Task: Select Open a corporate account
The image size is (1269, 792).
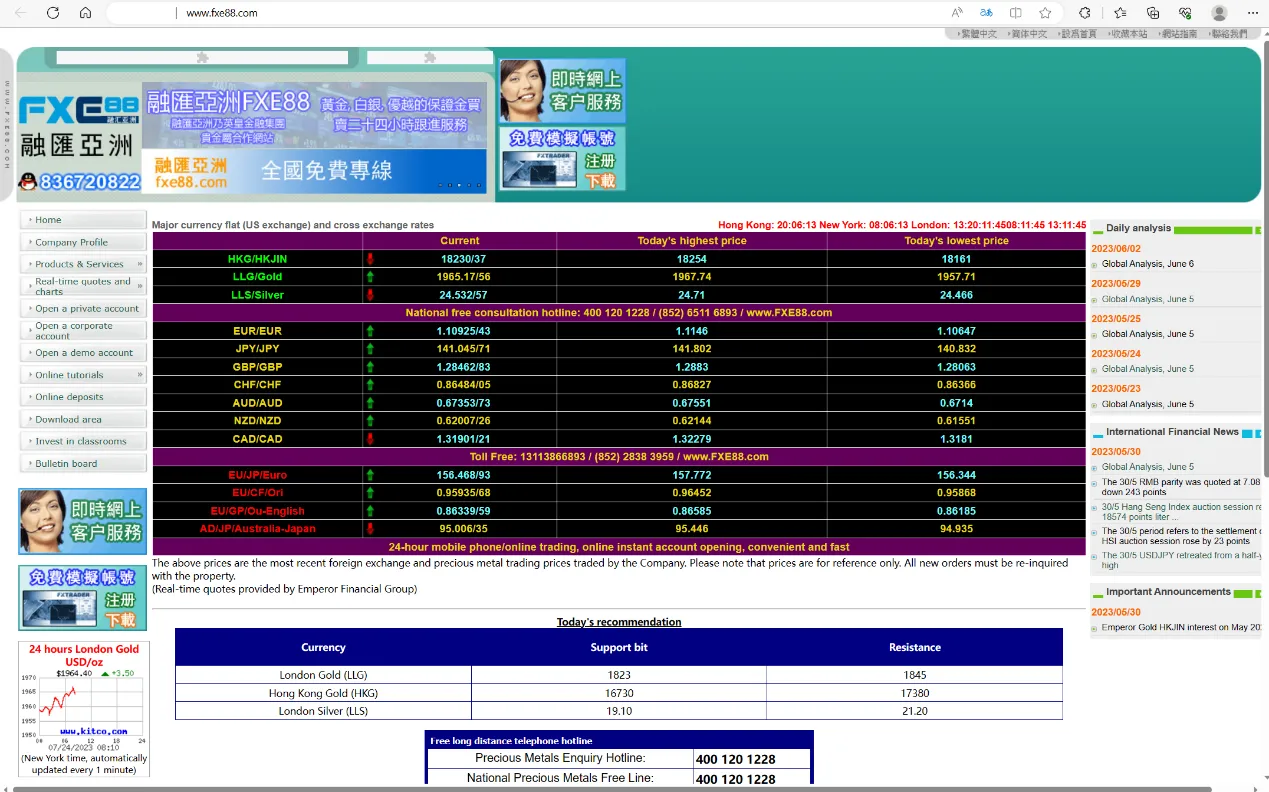Action: 83,331
